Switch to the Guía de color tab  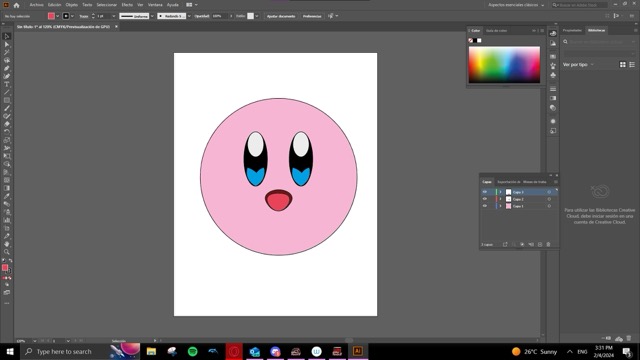tap(496, 31)
